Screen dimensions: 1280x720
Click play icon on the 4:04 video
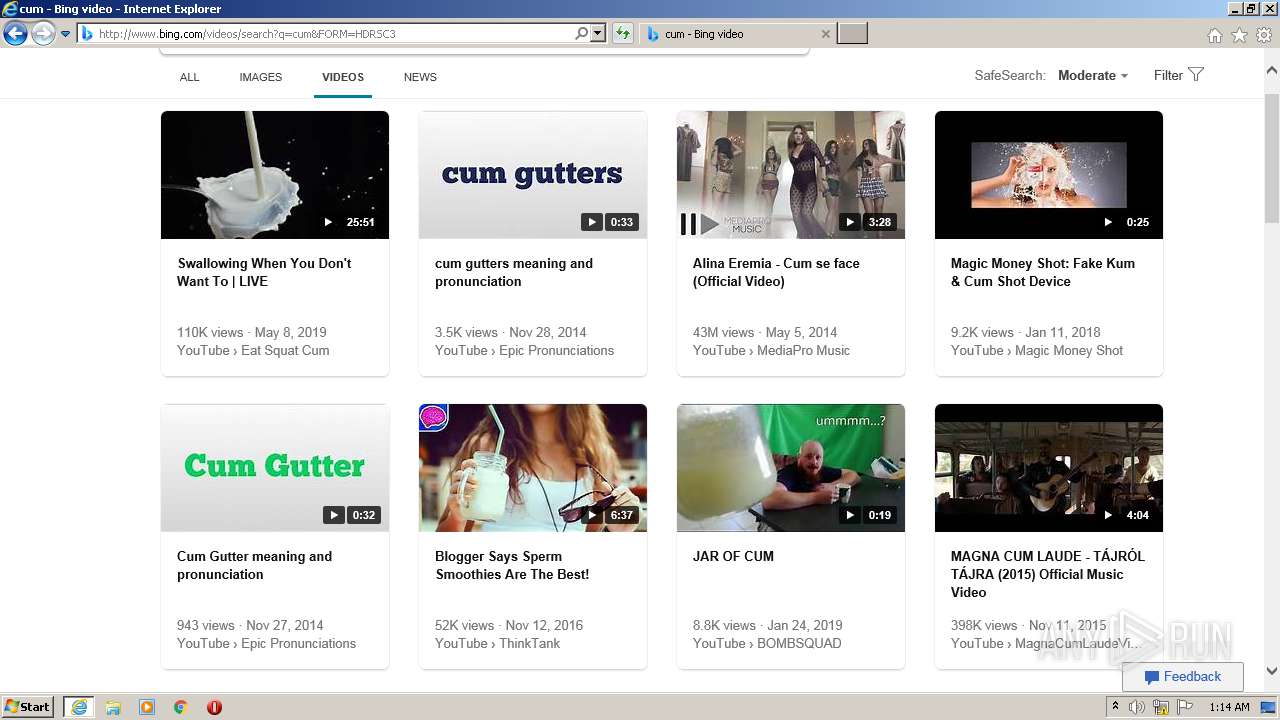coord(1108,515)
